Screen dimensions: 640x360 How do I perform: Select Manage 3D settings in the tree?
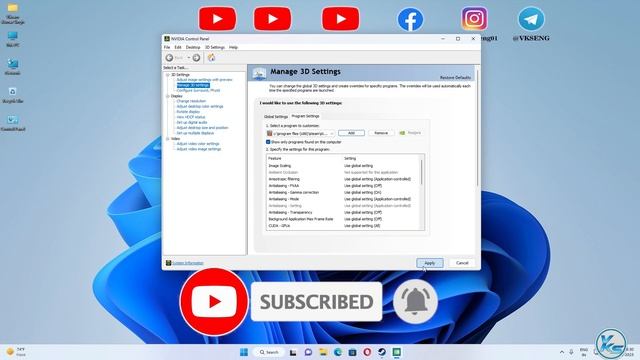(193, 85)
